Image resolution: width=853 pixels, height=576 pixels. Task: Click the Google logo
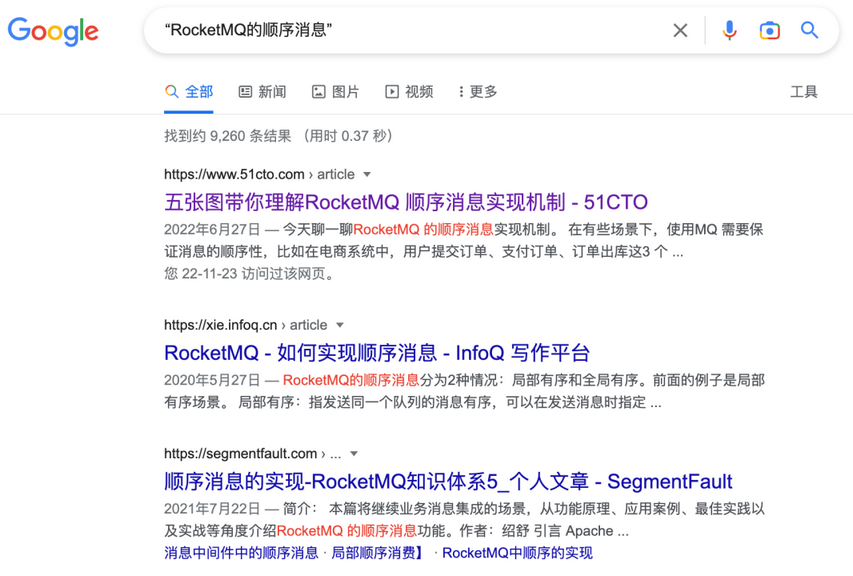[53, 31]
